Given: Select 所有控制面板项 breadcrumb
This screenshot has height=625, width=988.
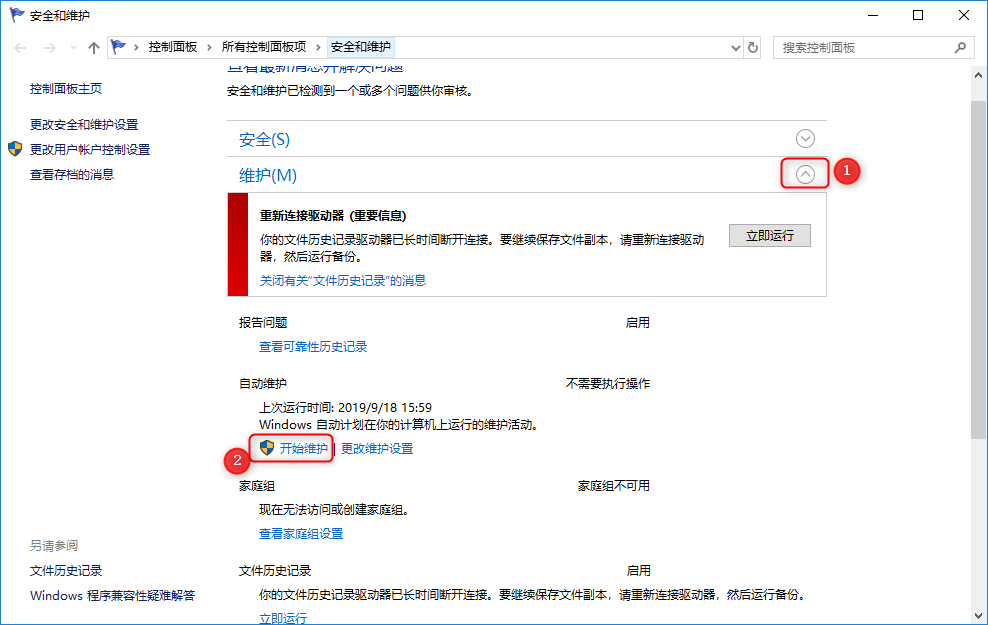Looking at the screenshot, I should point(264,47).
